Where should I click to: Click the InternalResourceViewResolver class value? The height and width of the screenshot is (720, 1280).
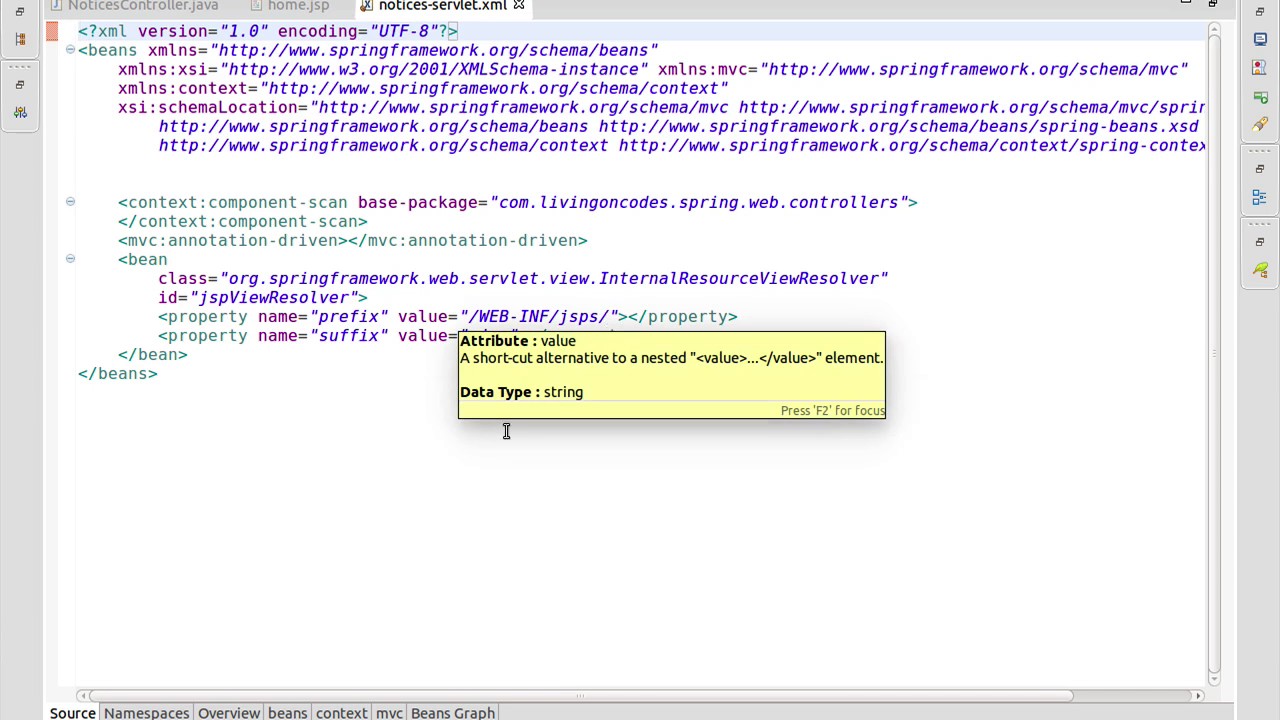point(553,278)
